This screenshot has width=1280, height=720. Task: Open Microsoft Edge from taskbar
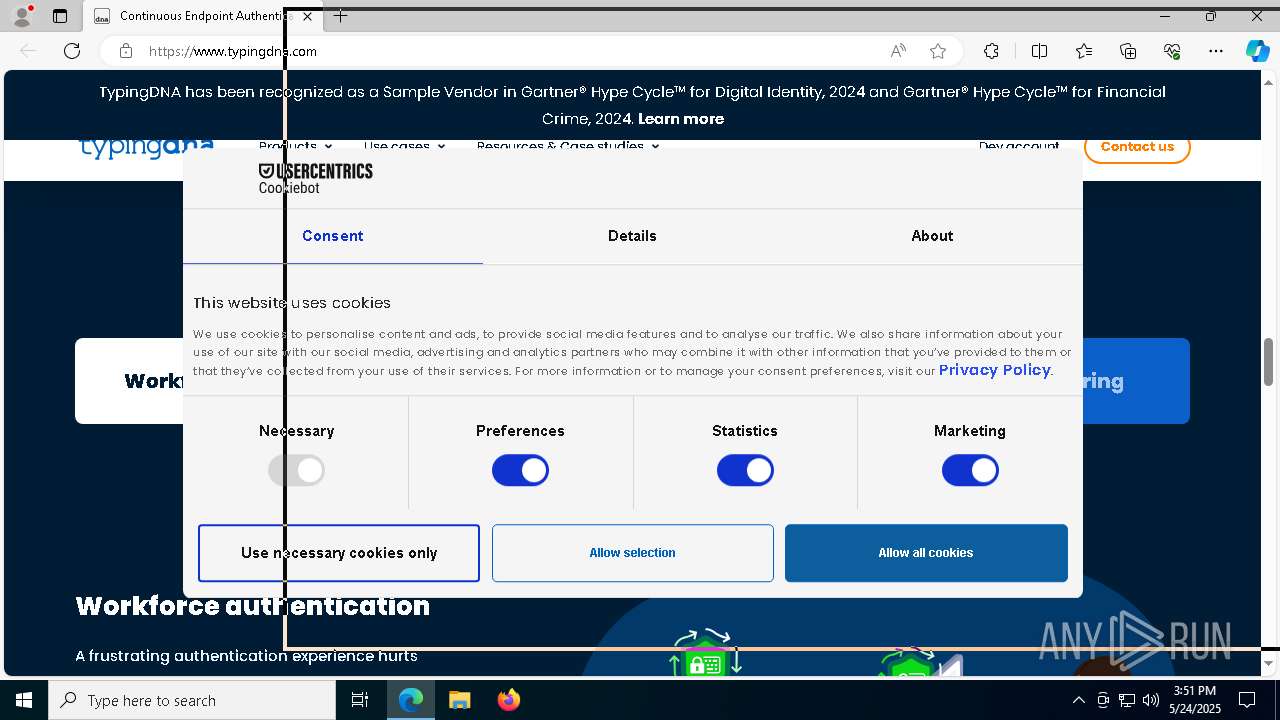tap(411, 700)
